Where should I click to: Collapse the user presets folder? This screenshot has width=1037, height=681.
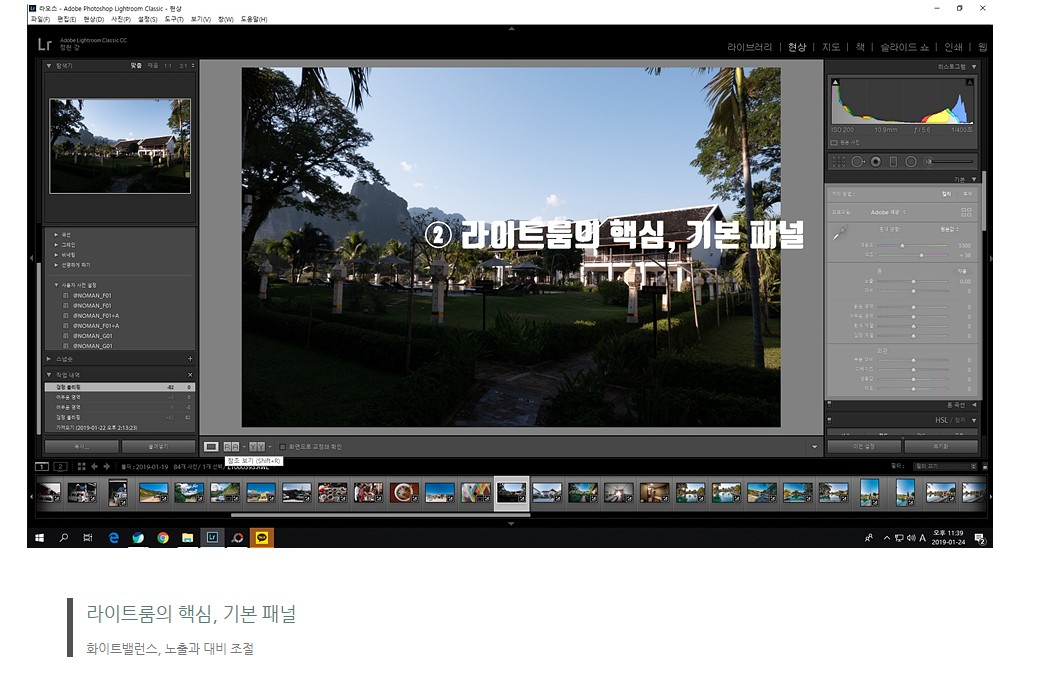click(x=57, y=285)
